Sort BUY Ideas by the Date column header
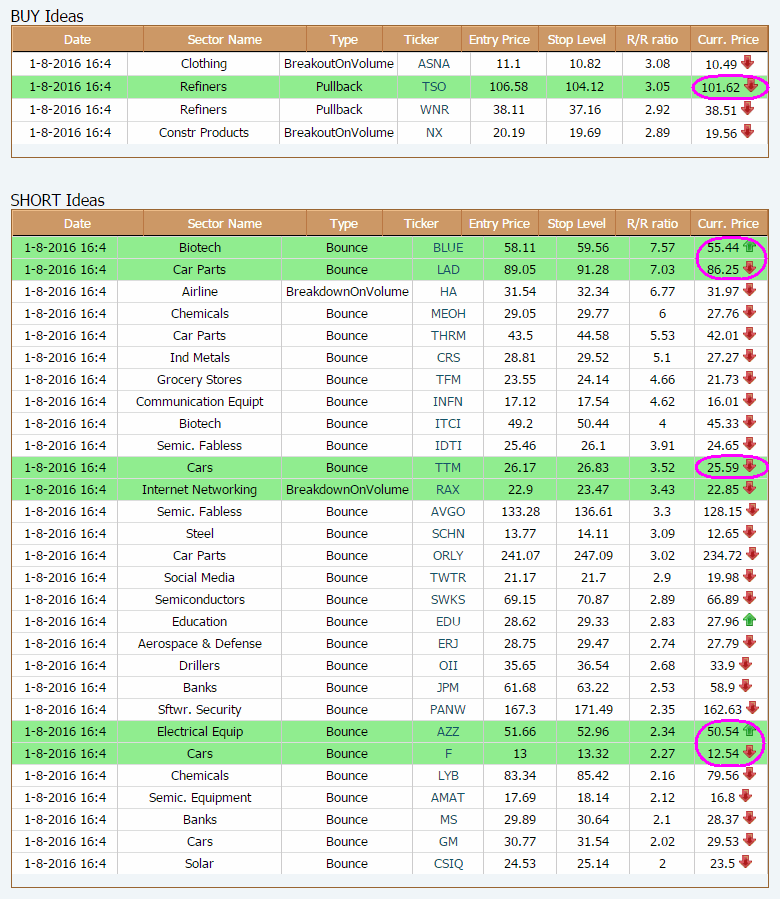 tap(77, 40)
